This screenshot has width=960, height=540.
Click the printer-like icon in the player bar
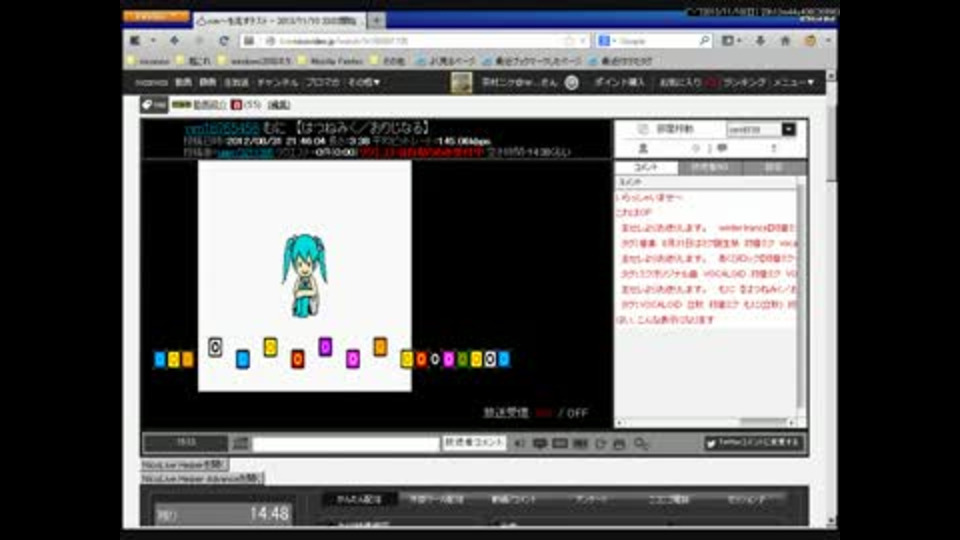pos(619,443)
